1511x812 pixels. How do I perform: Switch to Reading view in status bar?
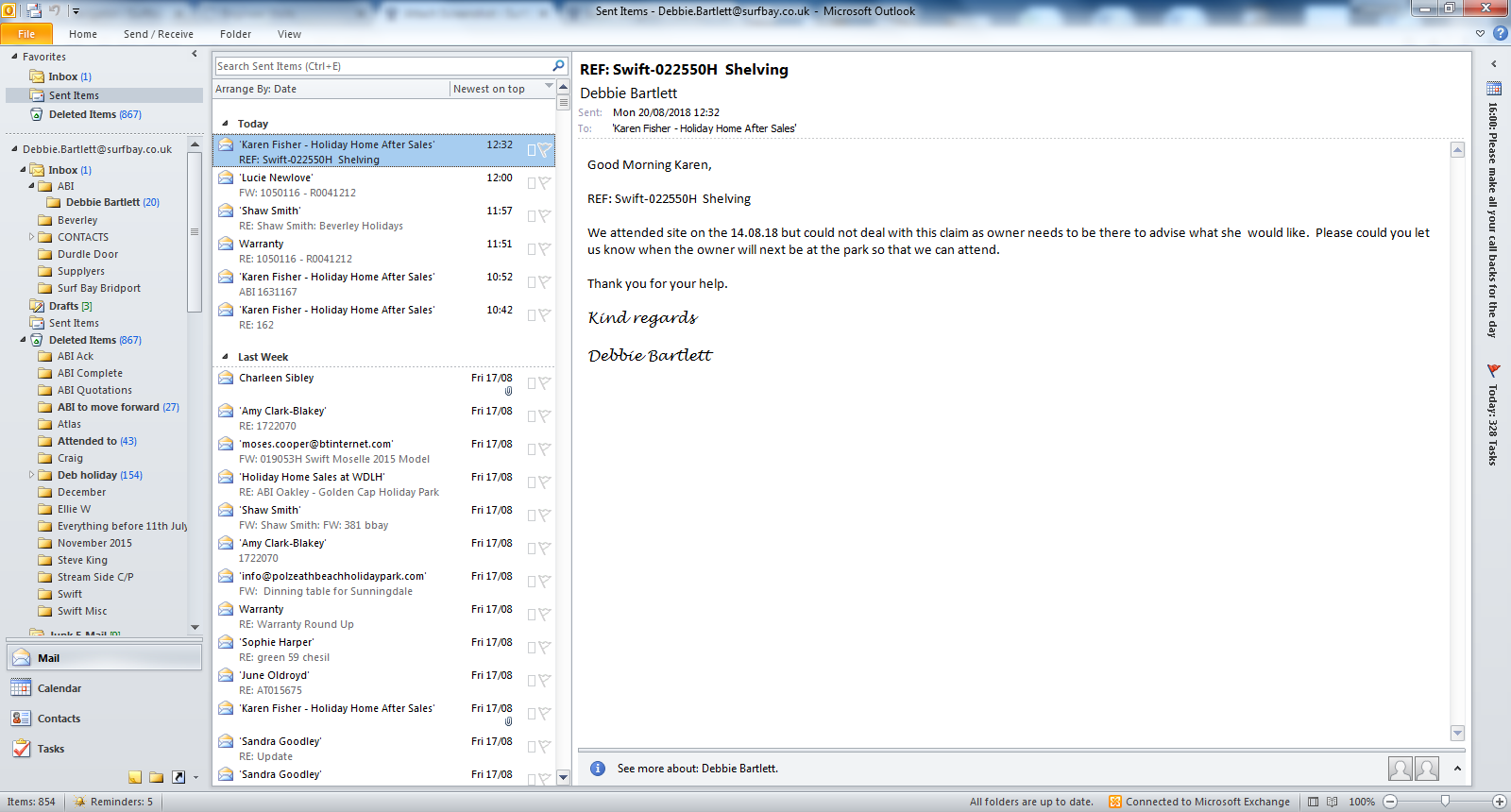pyautogui.click(x=1333, y=802)
